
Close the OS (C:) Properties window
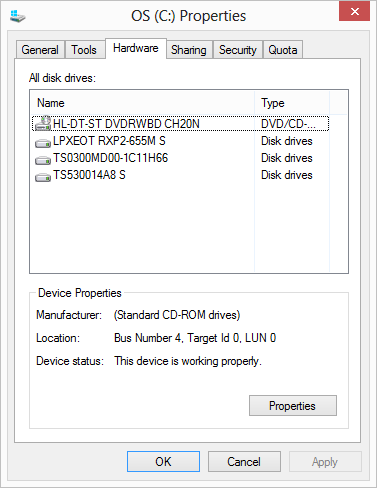(x=354, y=11)
